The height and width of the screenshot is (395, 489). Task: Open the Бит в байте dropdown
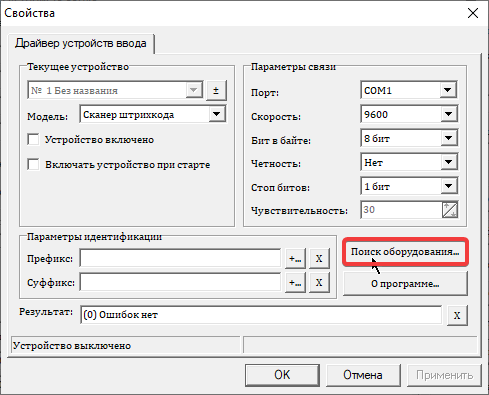pos(449,138)
